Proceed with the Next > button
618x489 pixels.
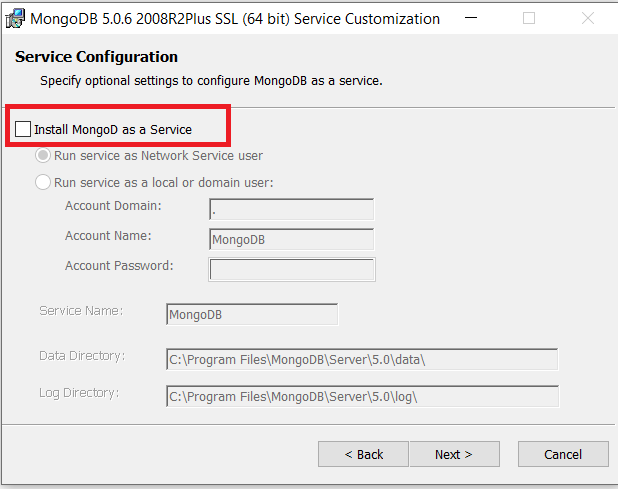point(454,454)
